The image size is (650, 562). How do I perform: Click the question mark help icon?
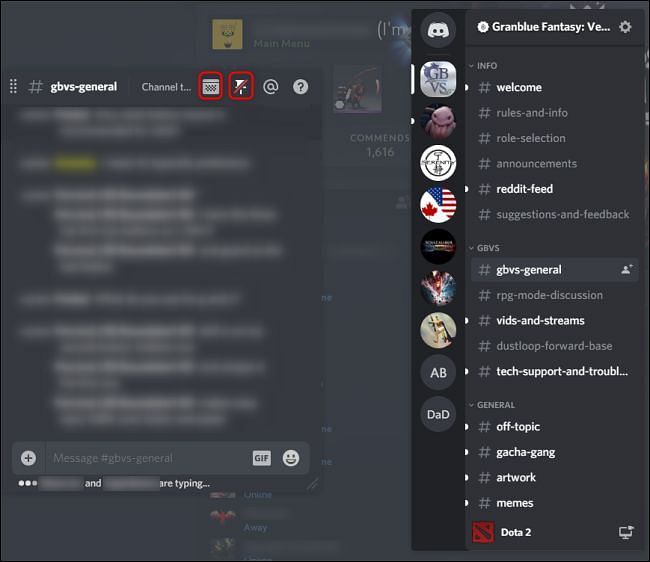(301, 87)
